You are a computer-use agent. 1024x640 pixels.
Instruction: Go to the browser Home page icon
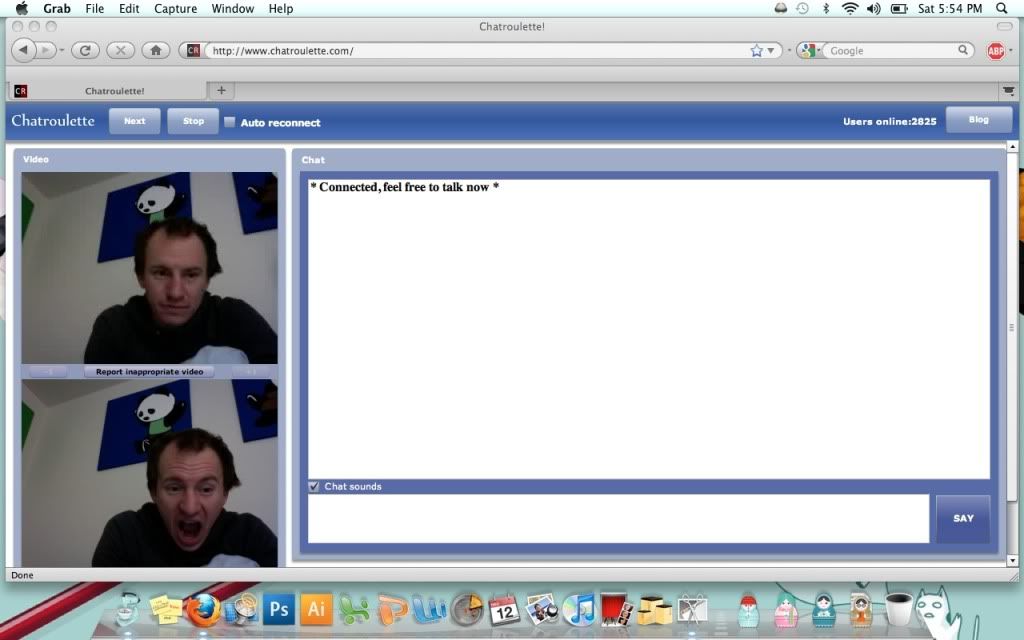pos(155,50)
